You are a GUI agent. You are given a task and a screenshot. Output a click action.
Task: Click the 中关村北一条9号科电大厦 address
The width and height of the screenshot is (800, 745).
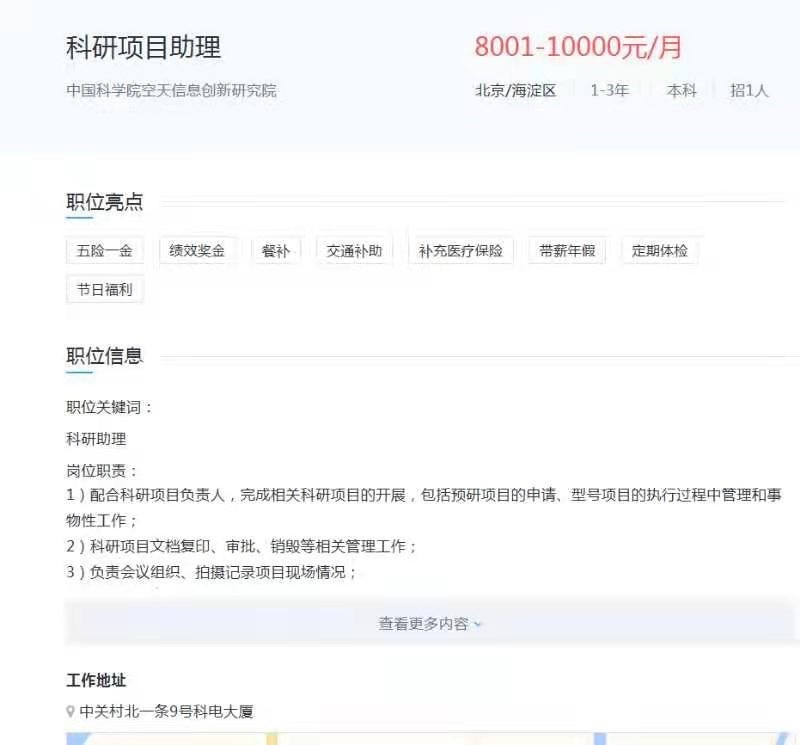[x=166, y=712]
